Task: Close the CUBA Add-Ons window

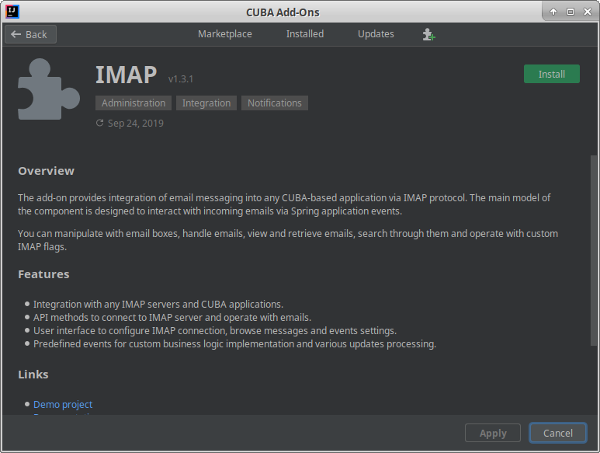Action: [588, 12]
